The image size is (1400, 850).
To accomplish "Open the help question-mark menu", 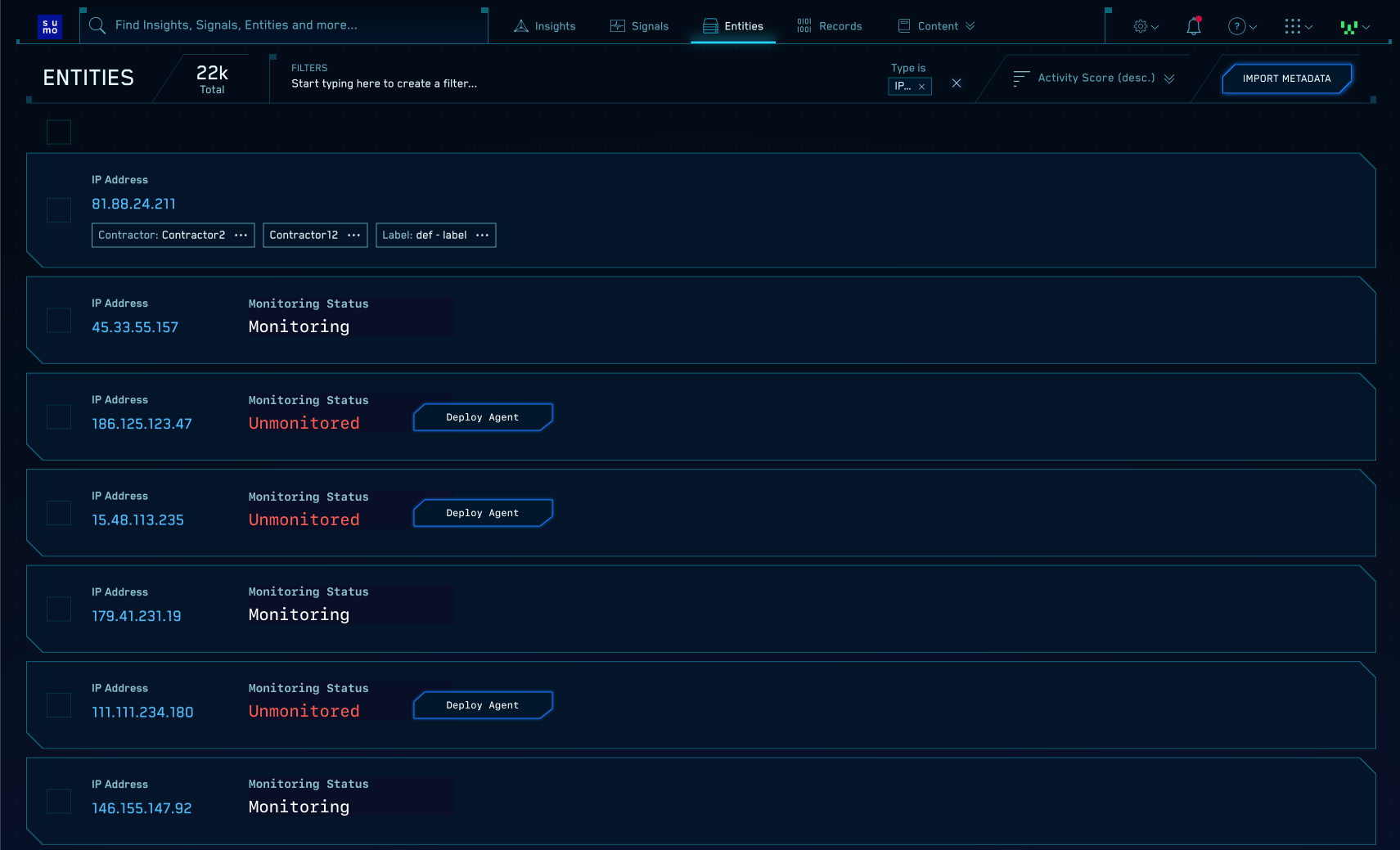I will click(1238, 26).
